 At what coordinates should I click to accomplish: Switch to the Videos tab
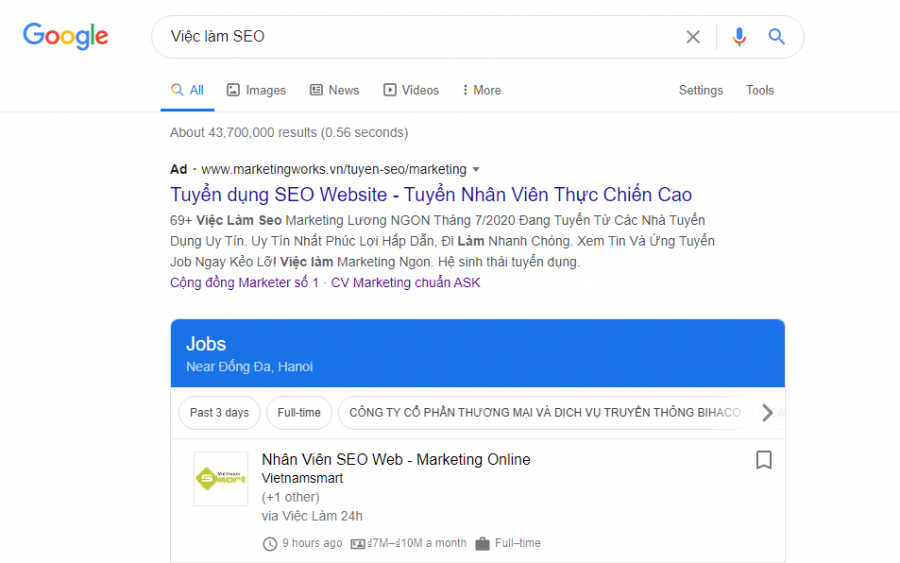coord(411,90)
